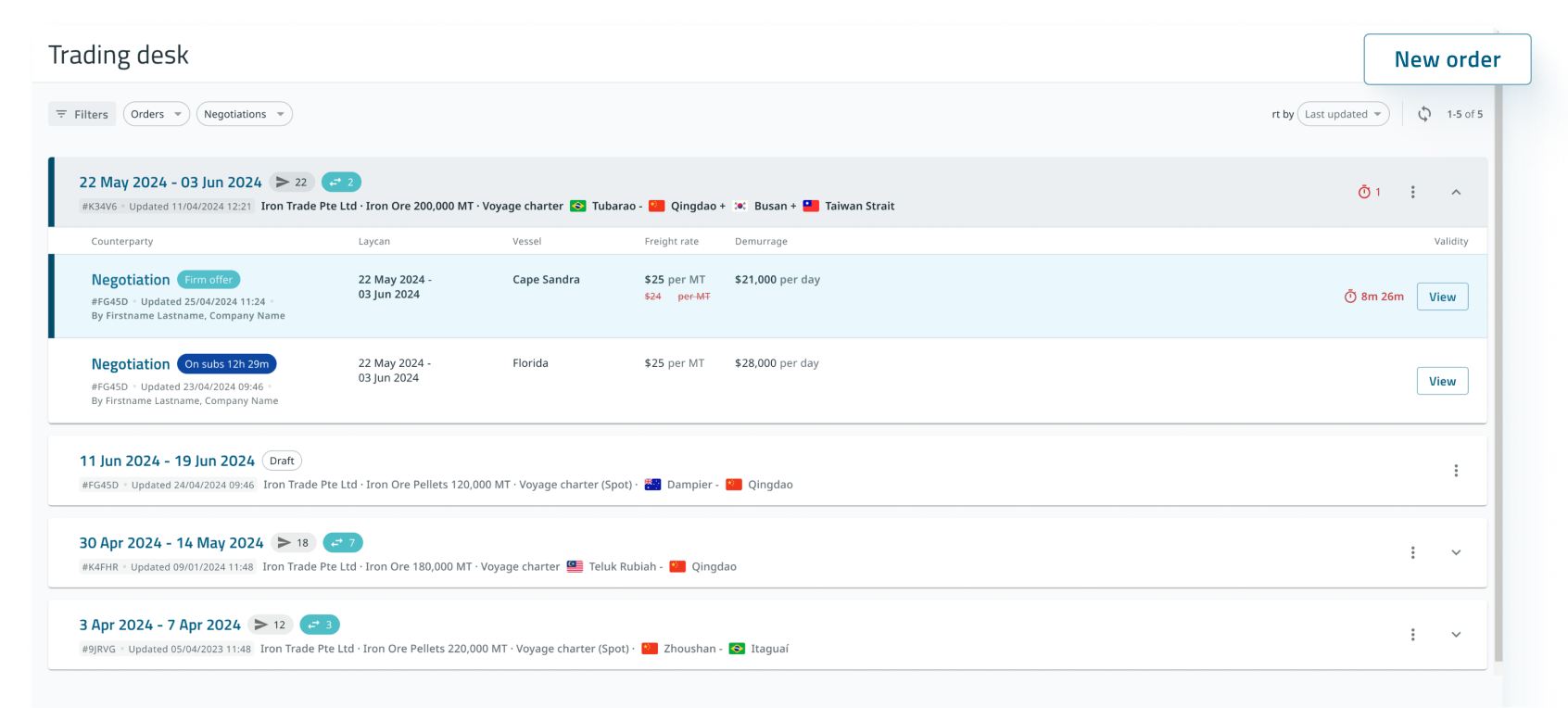Image resolution: width=1568 pixels, height=708 pixels.
Task: Click the New order button
Action: tap(1447, 59)
